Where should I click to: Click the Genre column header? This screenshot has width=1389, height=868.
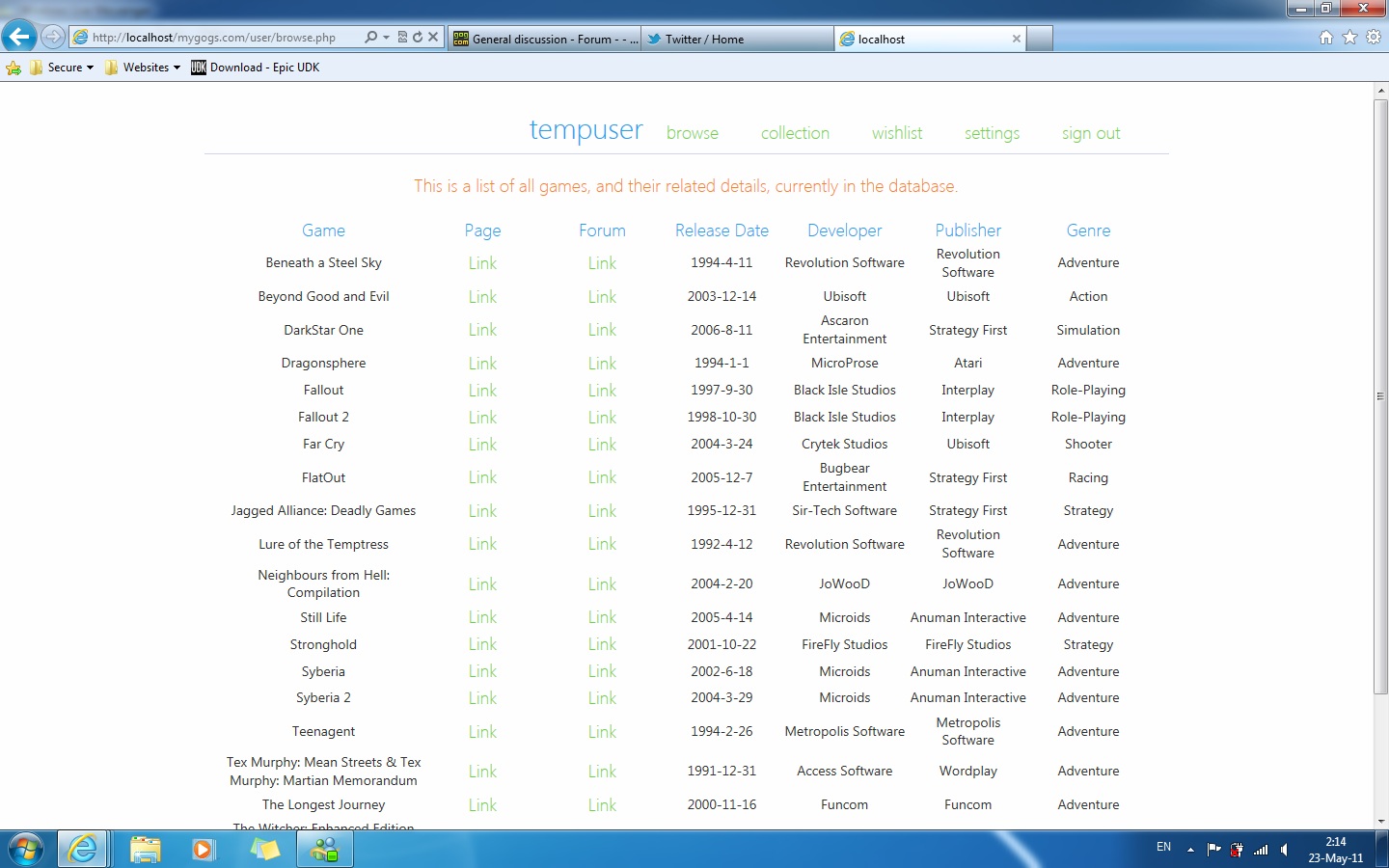1088,231
